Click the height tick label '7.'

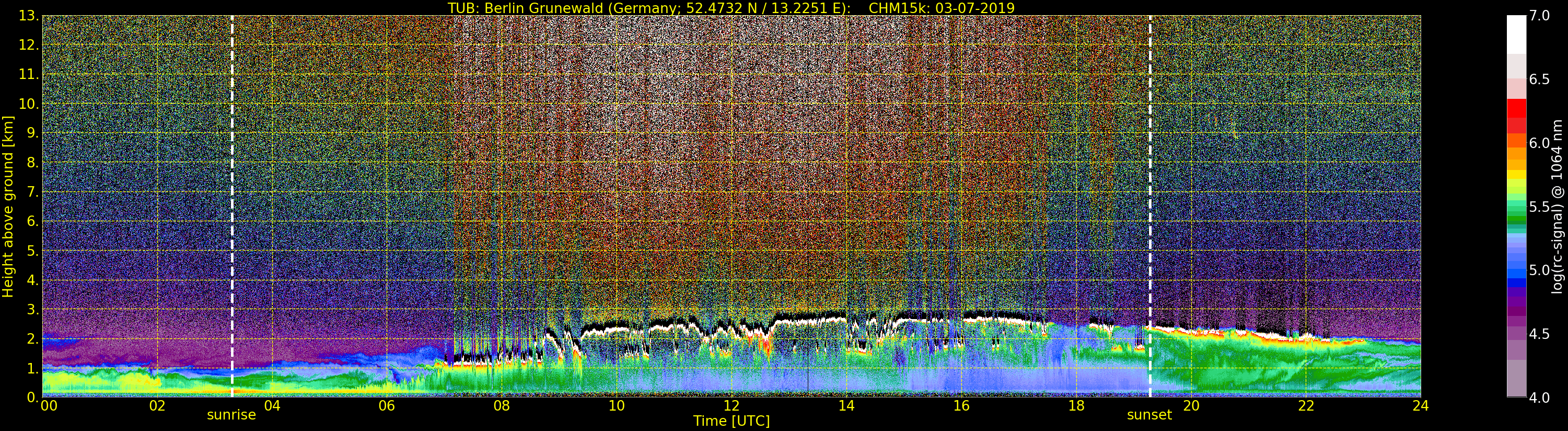pyautogui.click(x=32, y=192)
